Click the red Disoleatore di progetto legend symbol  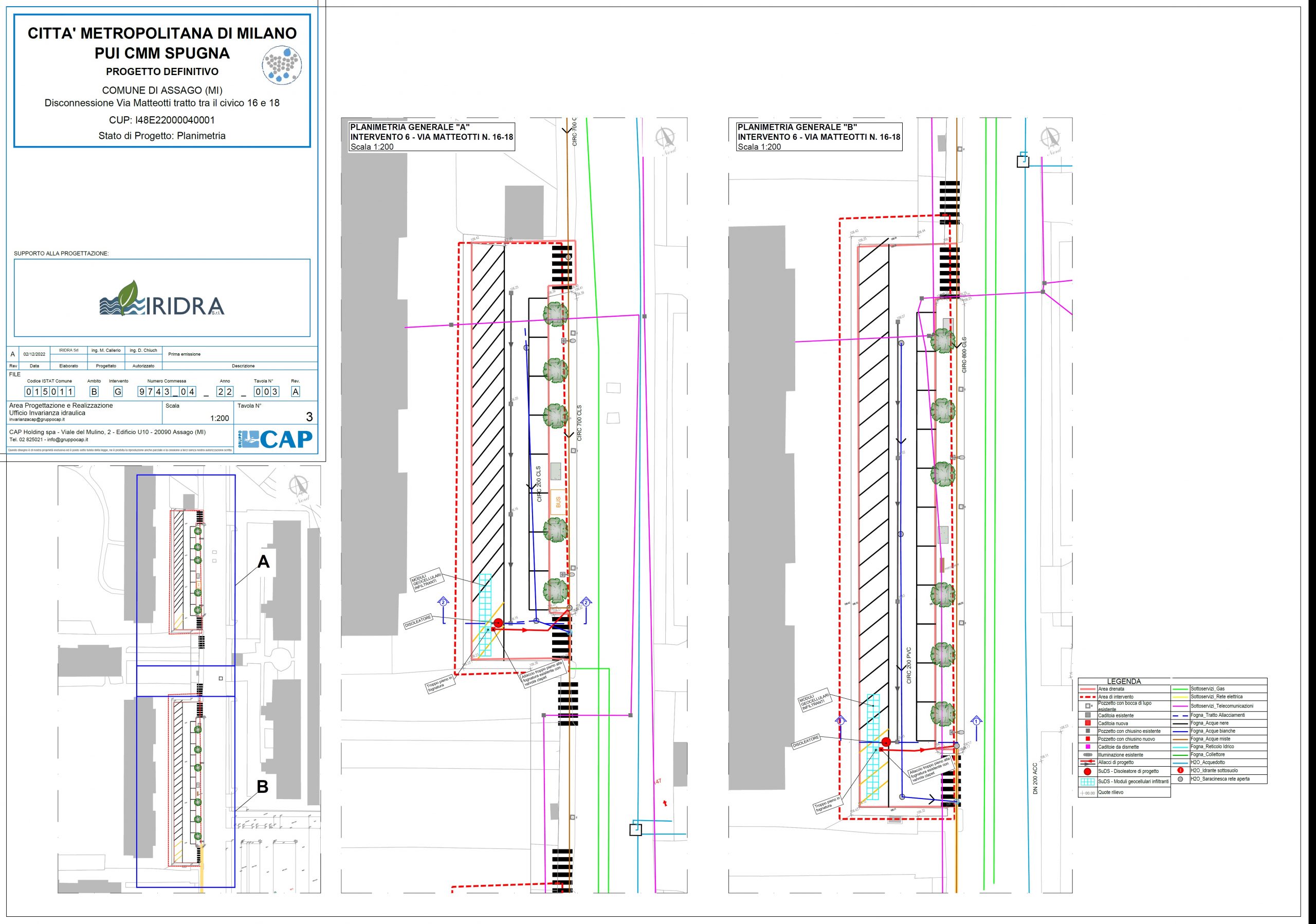(x=1087, y=771)
